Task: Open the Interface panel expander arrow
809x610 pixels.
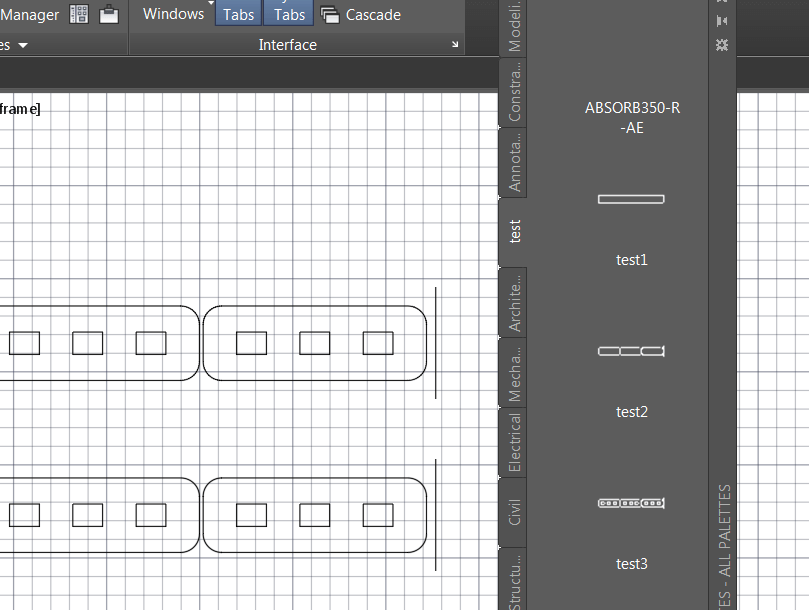Action: 455,45
